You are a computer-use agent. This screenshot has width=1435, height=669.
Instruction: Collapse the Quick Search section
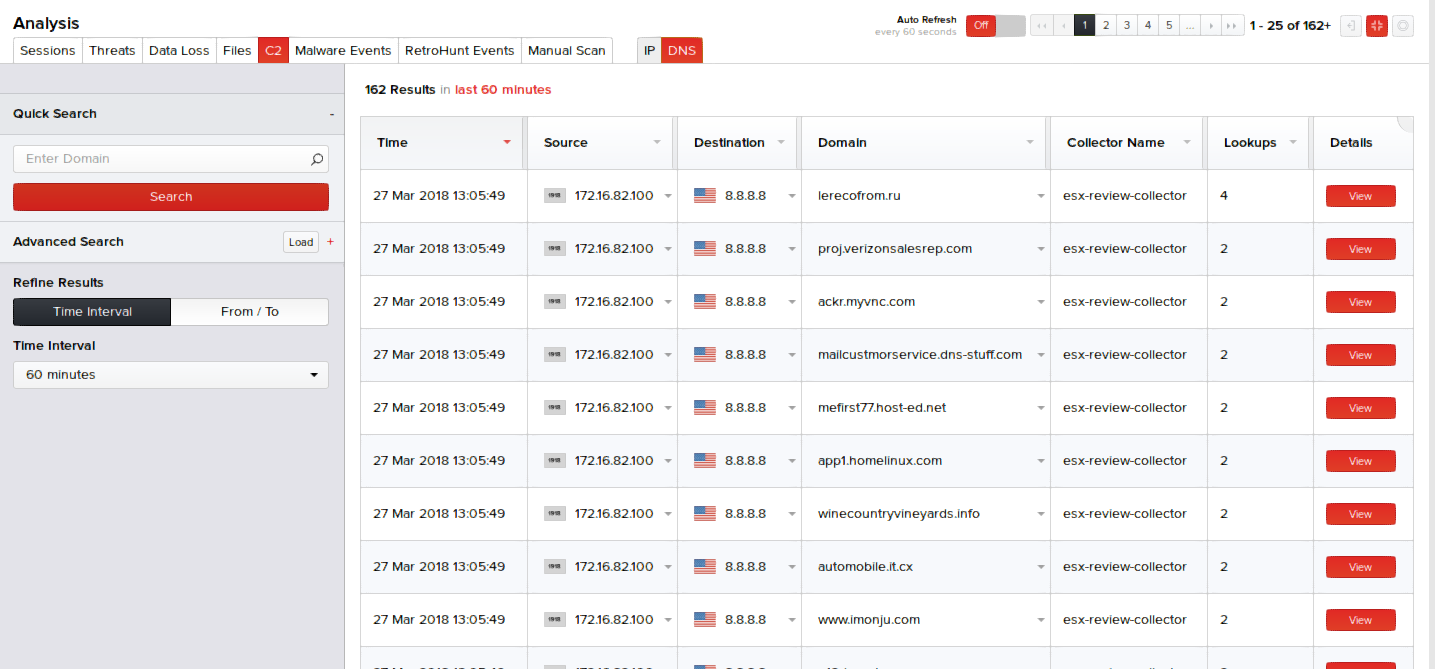coord(331,114)
